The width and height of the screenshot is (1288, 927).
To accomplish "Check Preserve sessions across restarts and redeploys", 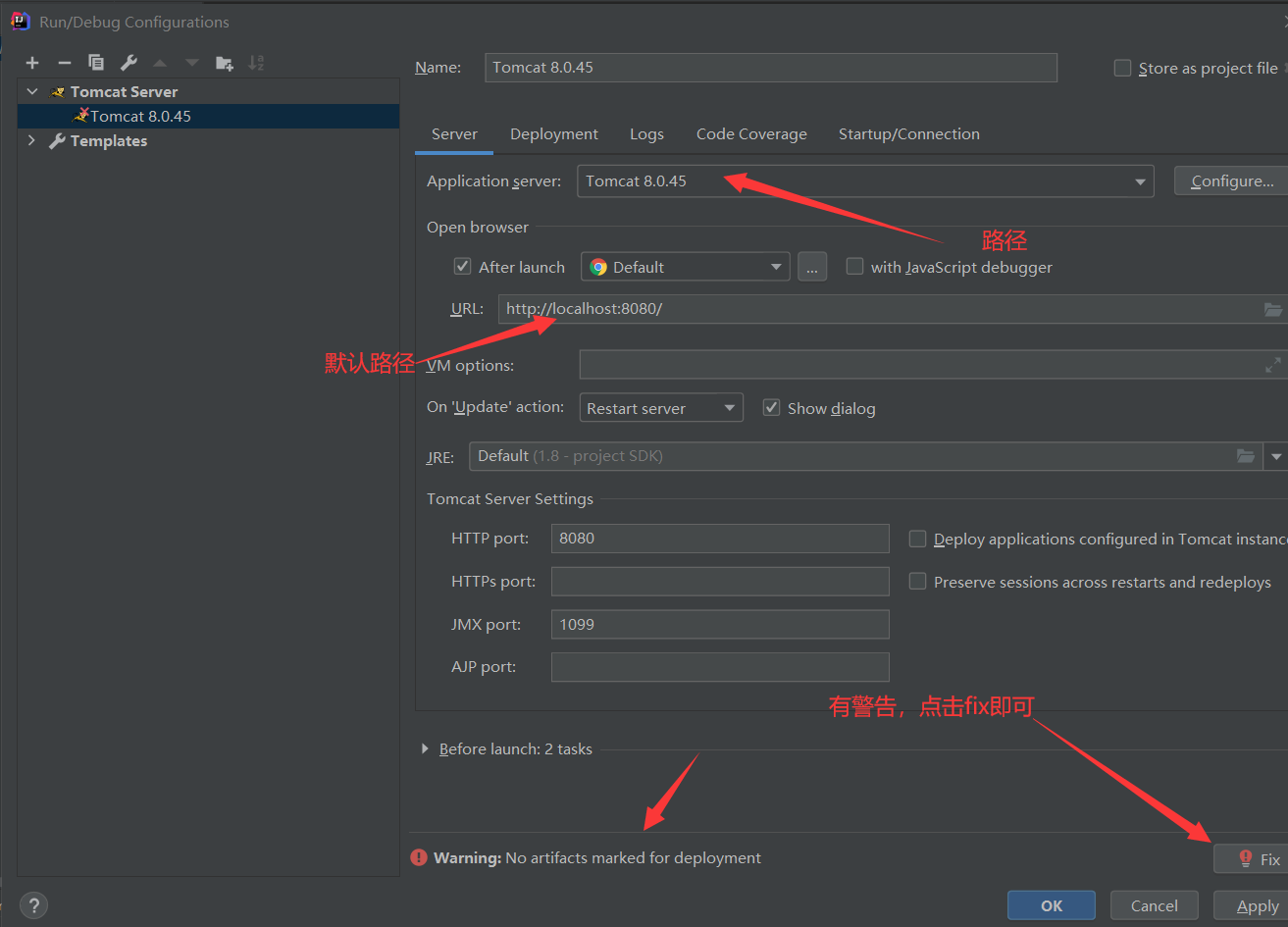I will [917, 582].
